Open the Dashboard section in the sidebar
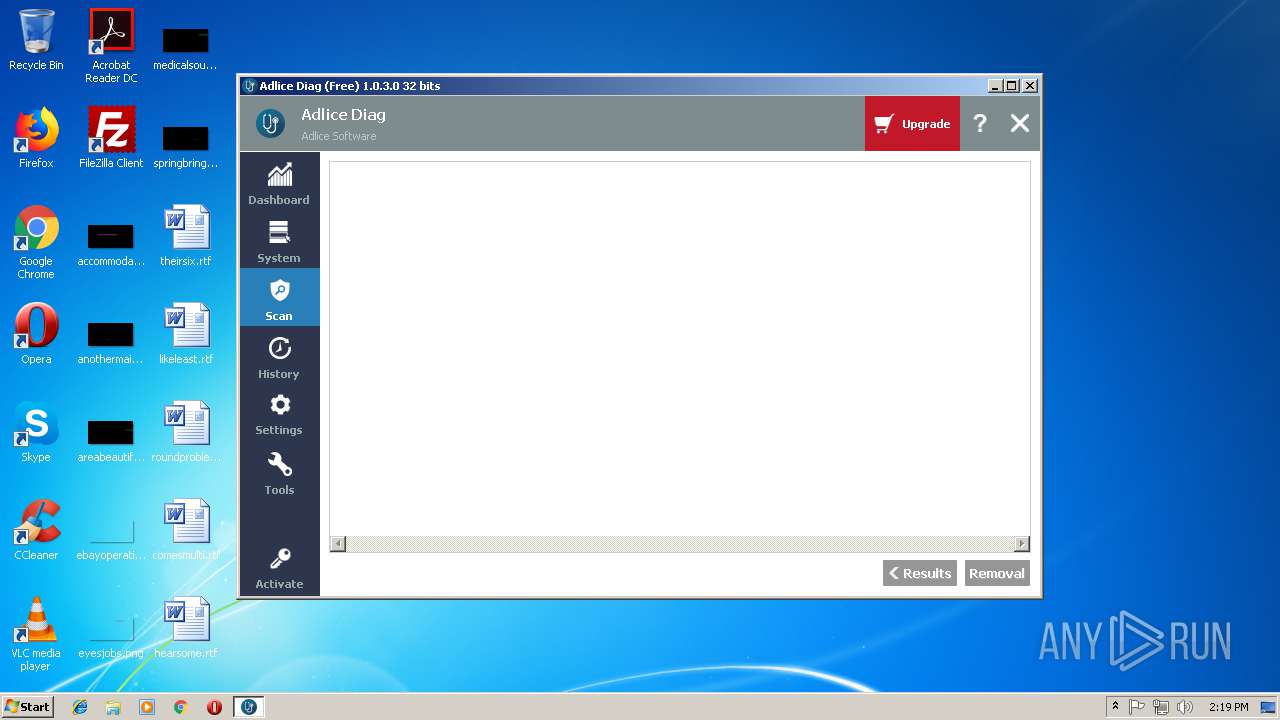1280x720 pixels. pos(279,183)
